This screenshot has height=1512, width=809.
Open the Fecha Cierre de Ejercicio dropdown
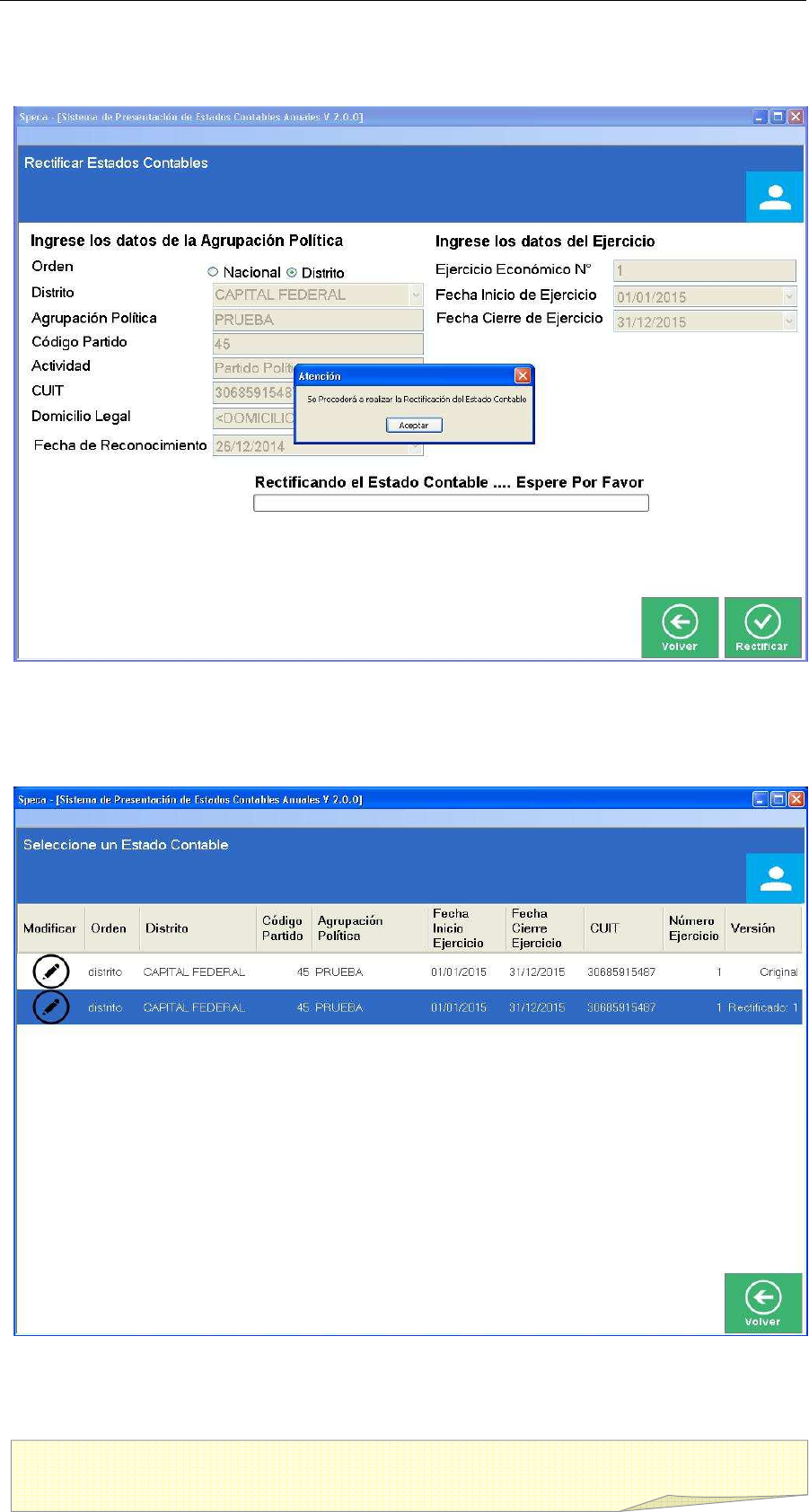(789, 321)
